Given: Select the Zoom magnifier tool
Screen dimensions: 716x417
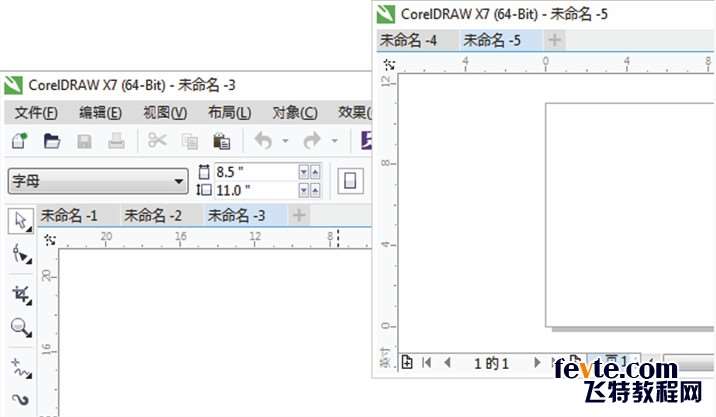Looking at the screenshot, I should click(21, 327).
